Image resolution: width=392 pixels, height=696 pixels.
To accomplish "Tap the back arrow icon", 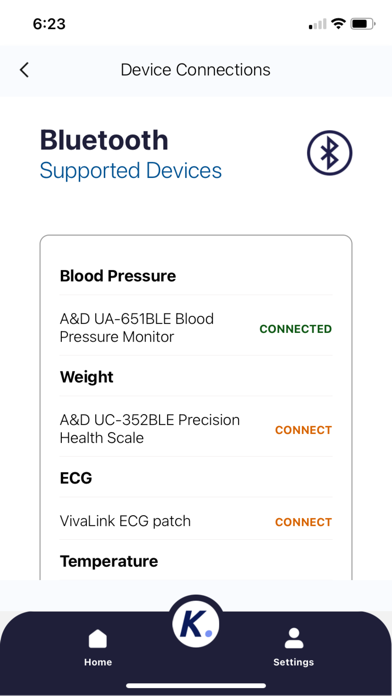I will point(24,70).
